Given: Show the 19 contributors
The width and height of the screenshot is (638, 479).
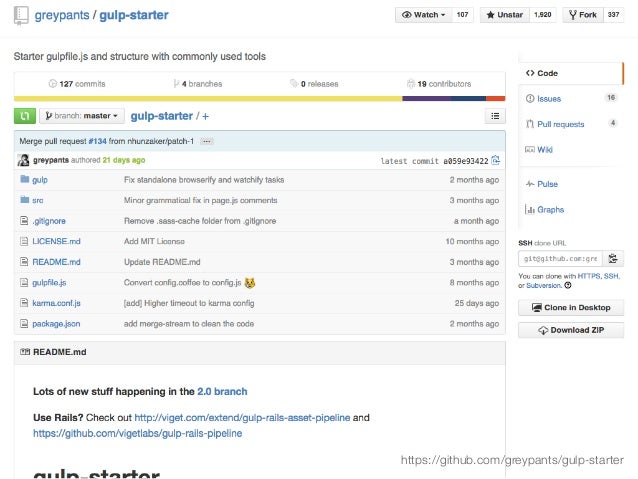Looking at the screenshot, I should pos(439,84).
